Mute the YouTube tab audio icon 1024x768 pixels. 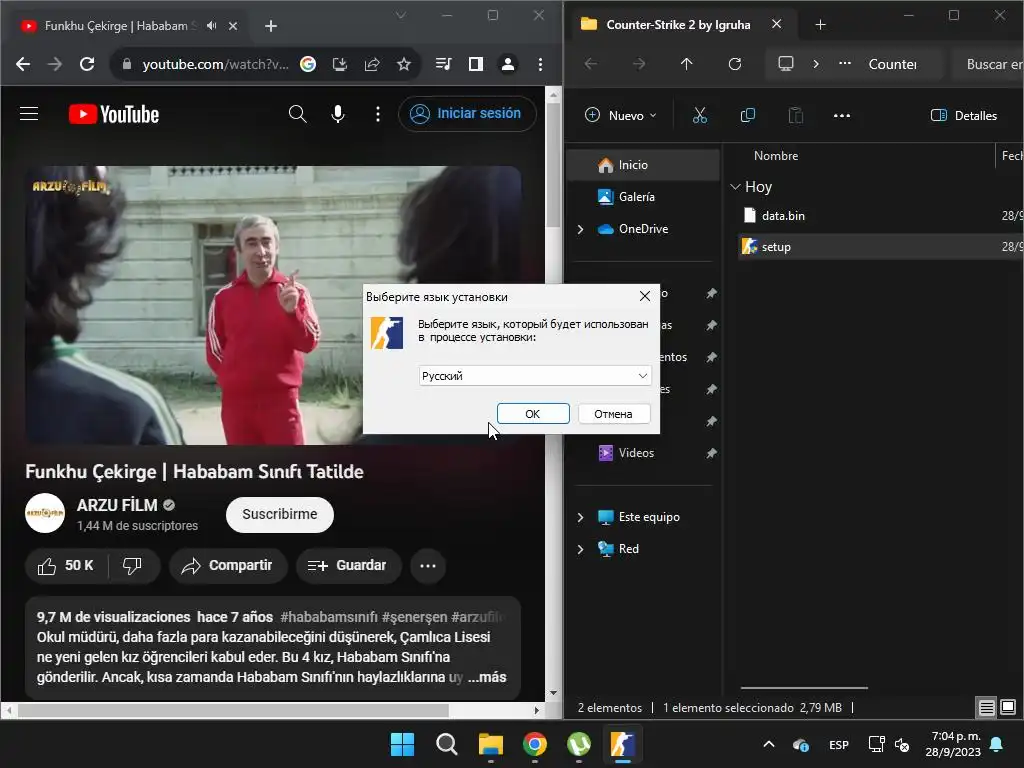click(x=212, y=25)
